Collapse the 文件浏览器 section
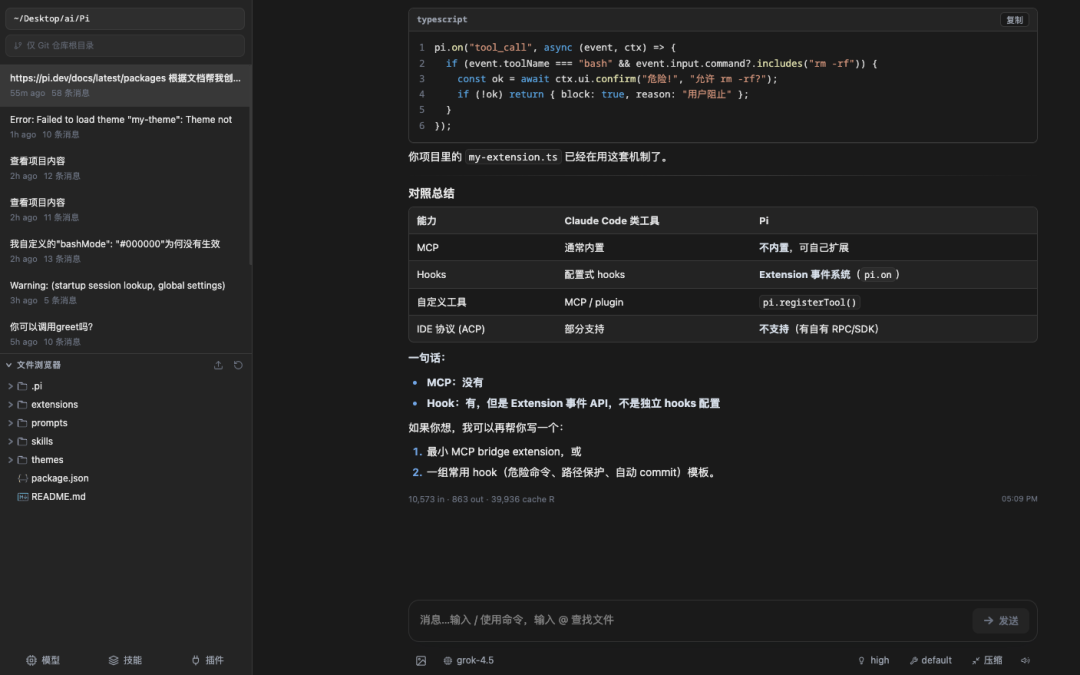1080x675 pixels. [9, 365]
